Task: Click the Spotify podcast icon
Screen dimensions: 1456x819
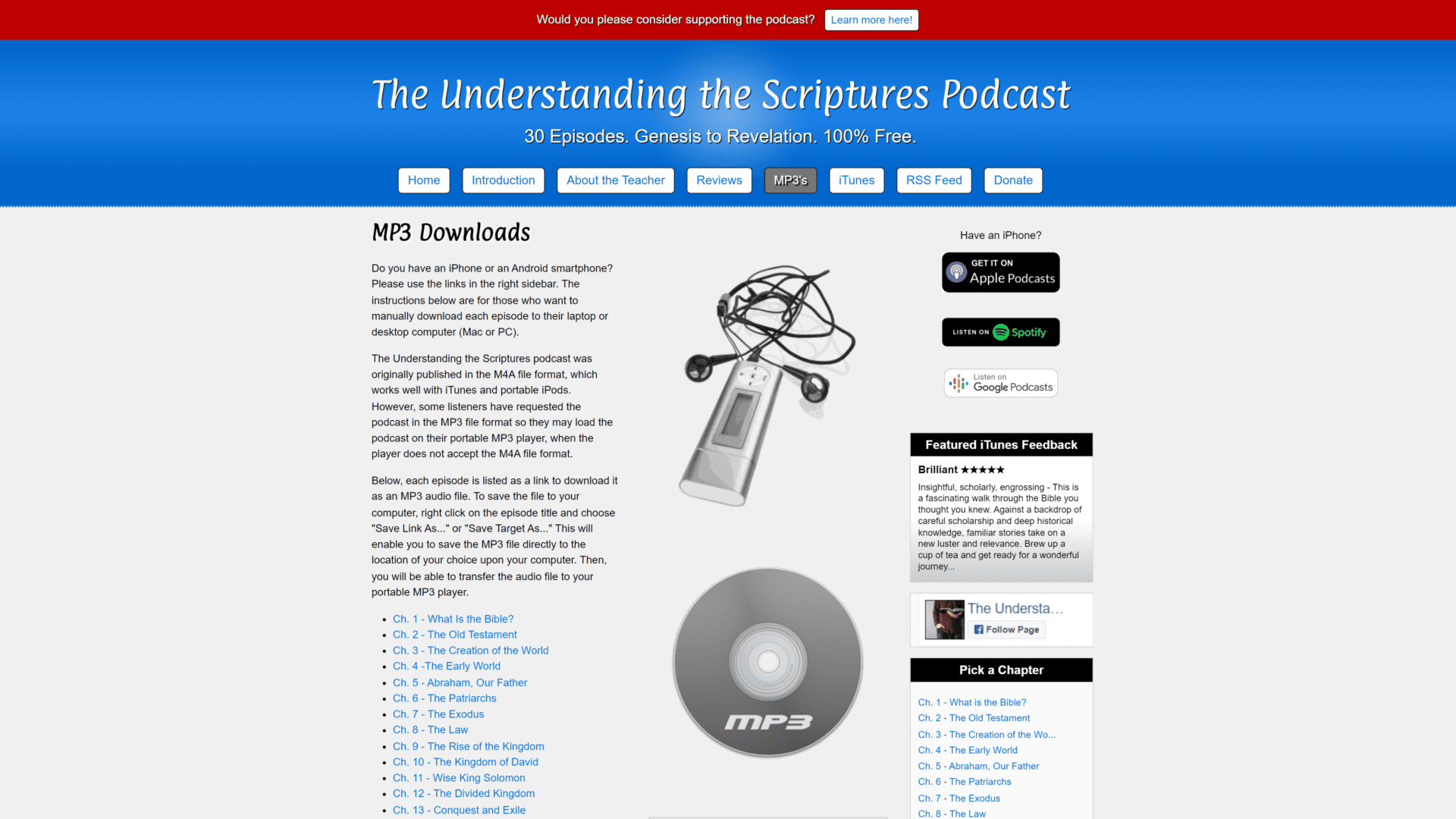Action: point(1000,331)
